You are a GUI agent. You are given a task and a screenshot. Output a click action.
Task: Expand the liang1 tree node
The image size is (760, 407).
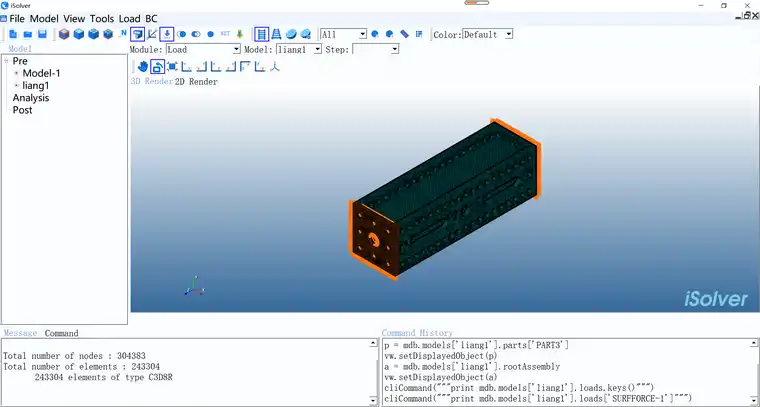[16, 86]
